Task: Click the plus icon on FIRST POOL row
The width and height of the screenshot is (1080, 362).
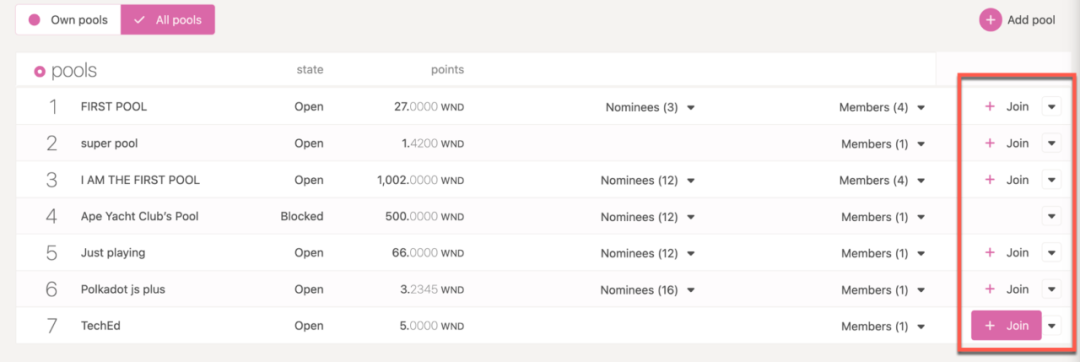Action: pyautogui.click(x=990, y=107)
